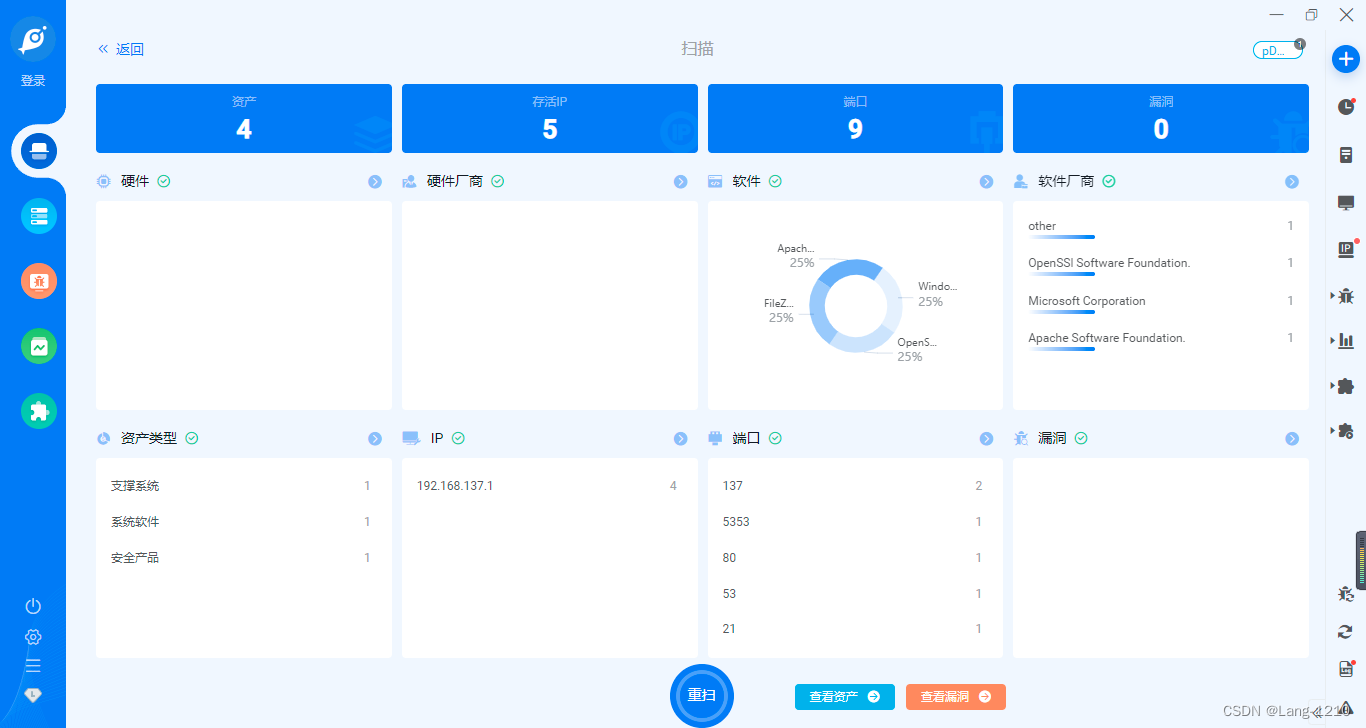Click the login avatar logo

tap(33, 39)
